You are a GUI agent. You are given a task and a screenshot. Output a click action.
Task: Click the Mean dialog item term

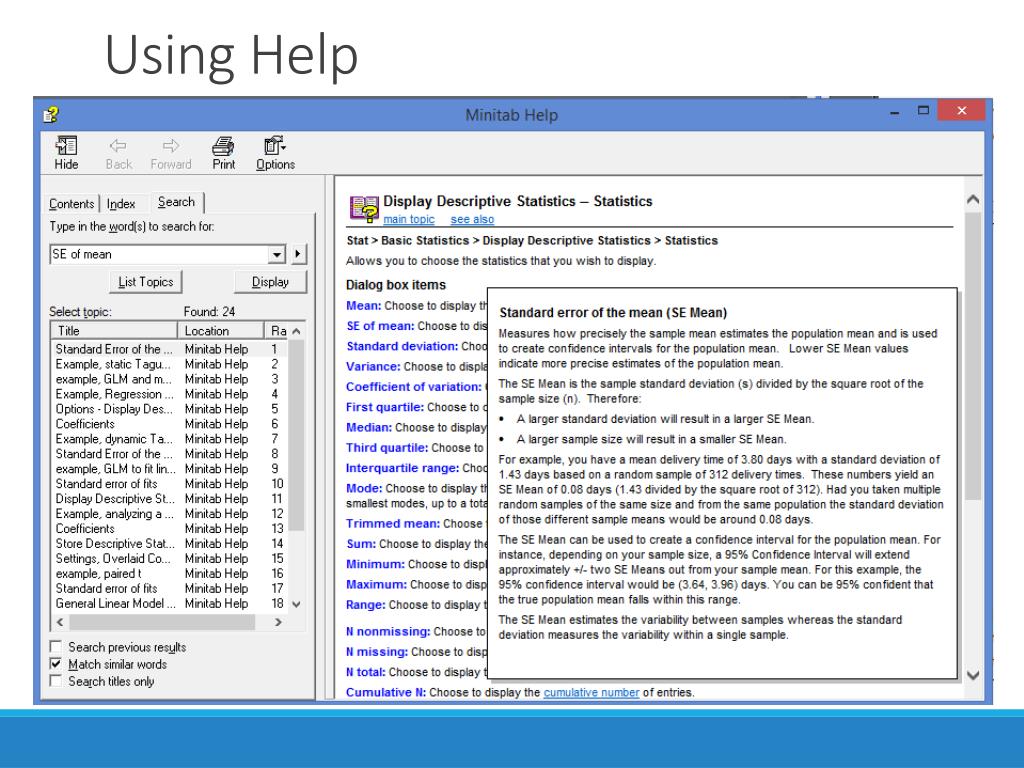tap(364, 306)
